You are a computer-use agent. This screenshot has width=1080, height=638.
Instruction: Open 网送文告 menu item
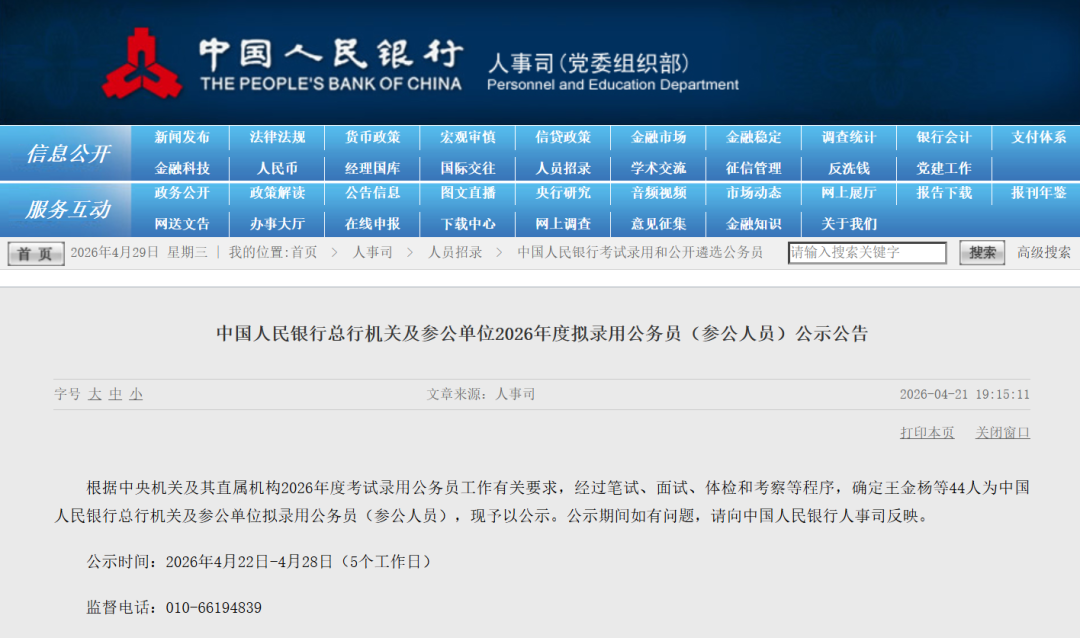182,224
